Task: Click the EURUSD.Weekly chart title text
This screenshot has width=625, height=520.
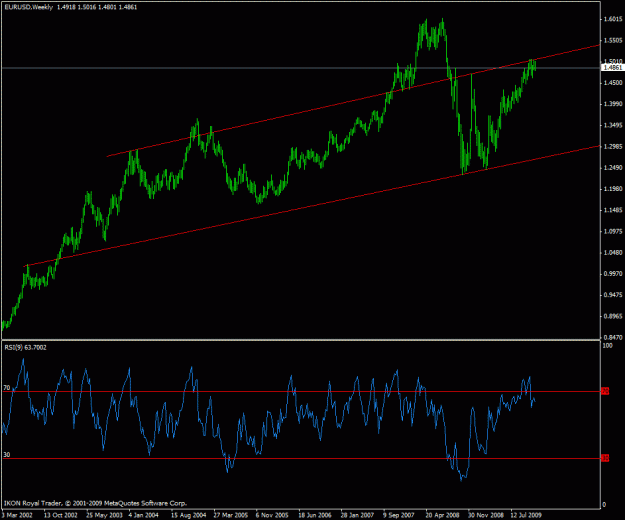Action: point(29,7)
